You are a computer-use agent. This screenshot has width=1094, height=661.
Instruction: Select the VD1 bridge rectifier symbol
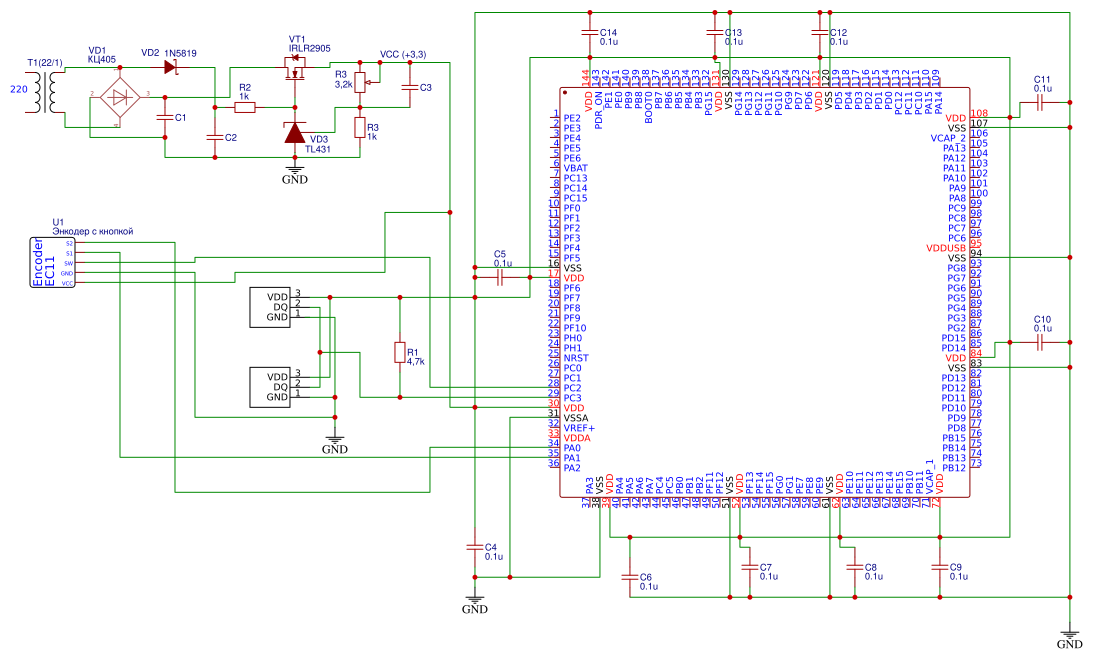pos(120,98)
